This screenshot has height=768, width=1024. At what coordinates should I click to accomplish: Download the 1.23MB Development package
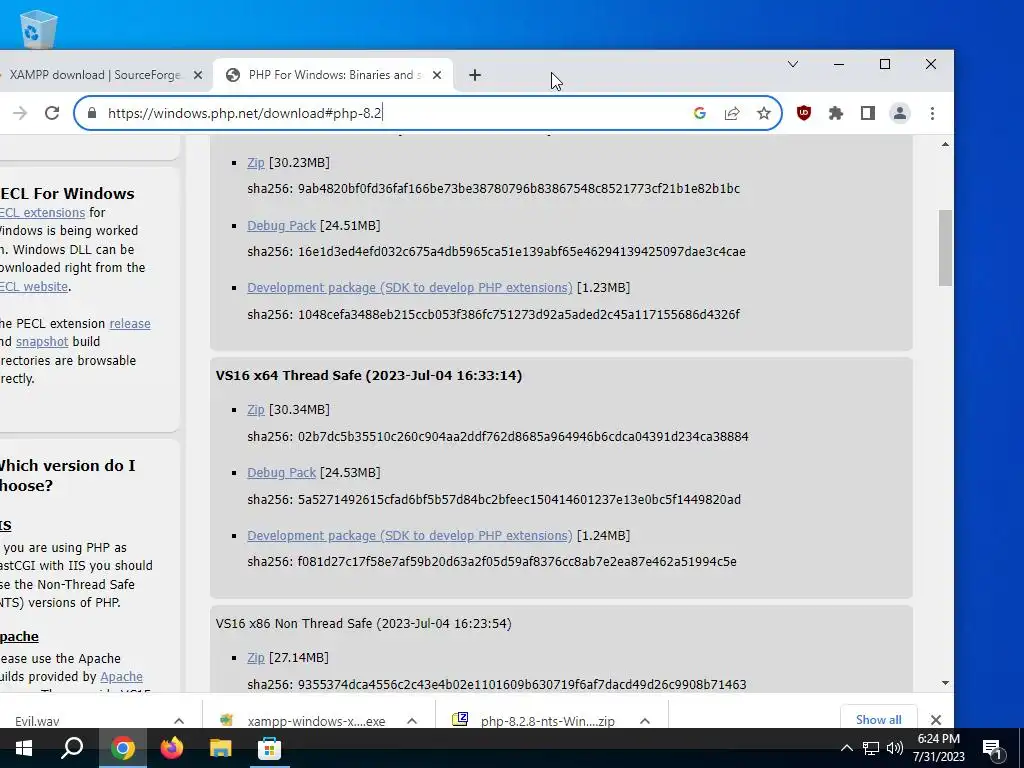pos(409,288)
